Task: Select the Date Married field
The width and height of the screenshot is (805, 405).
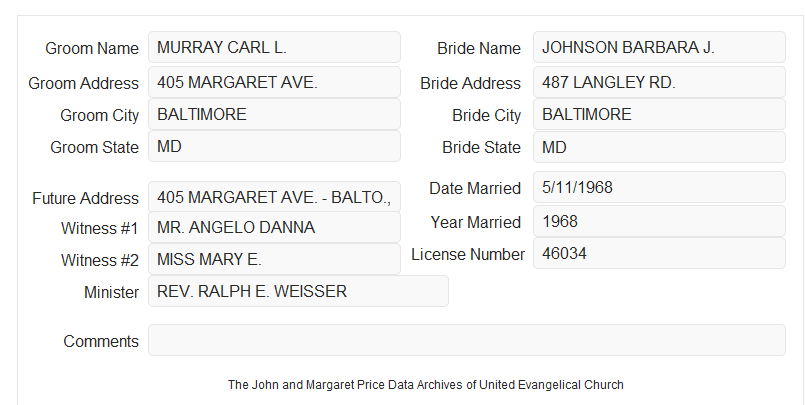Action: point(659,187)
